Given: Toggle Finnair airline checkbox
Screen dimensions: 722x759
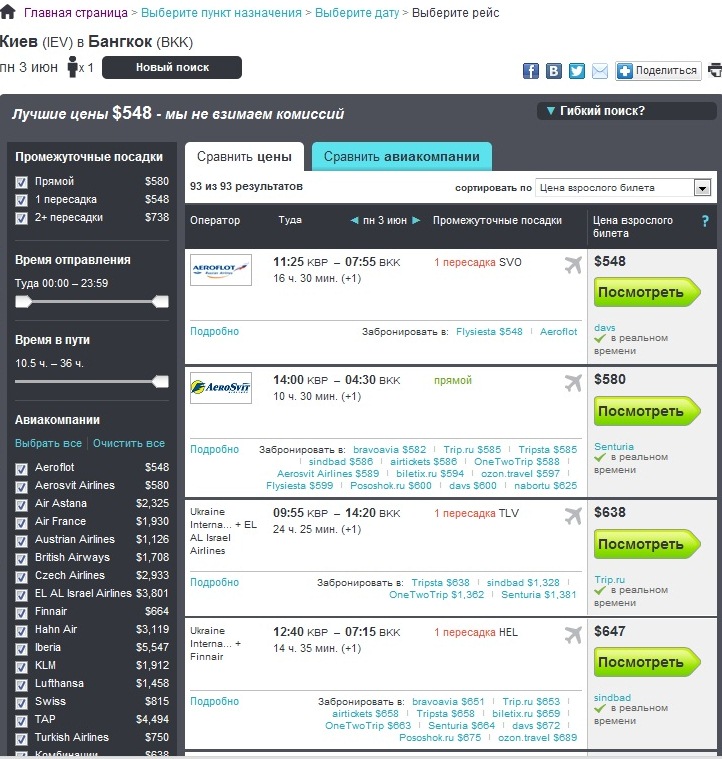Looking at the screenshot, I should tap(21, 613).
